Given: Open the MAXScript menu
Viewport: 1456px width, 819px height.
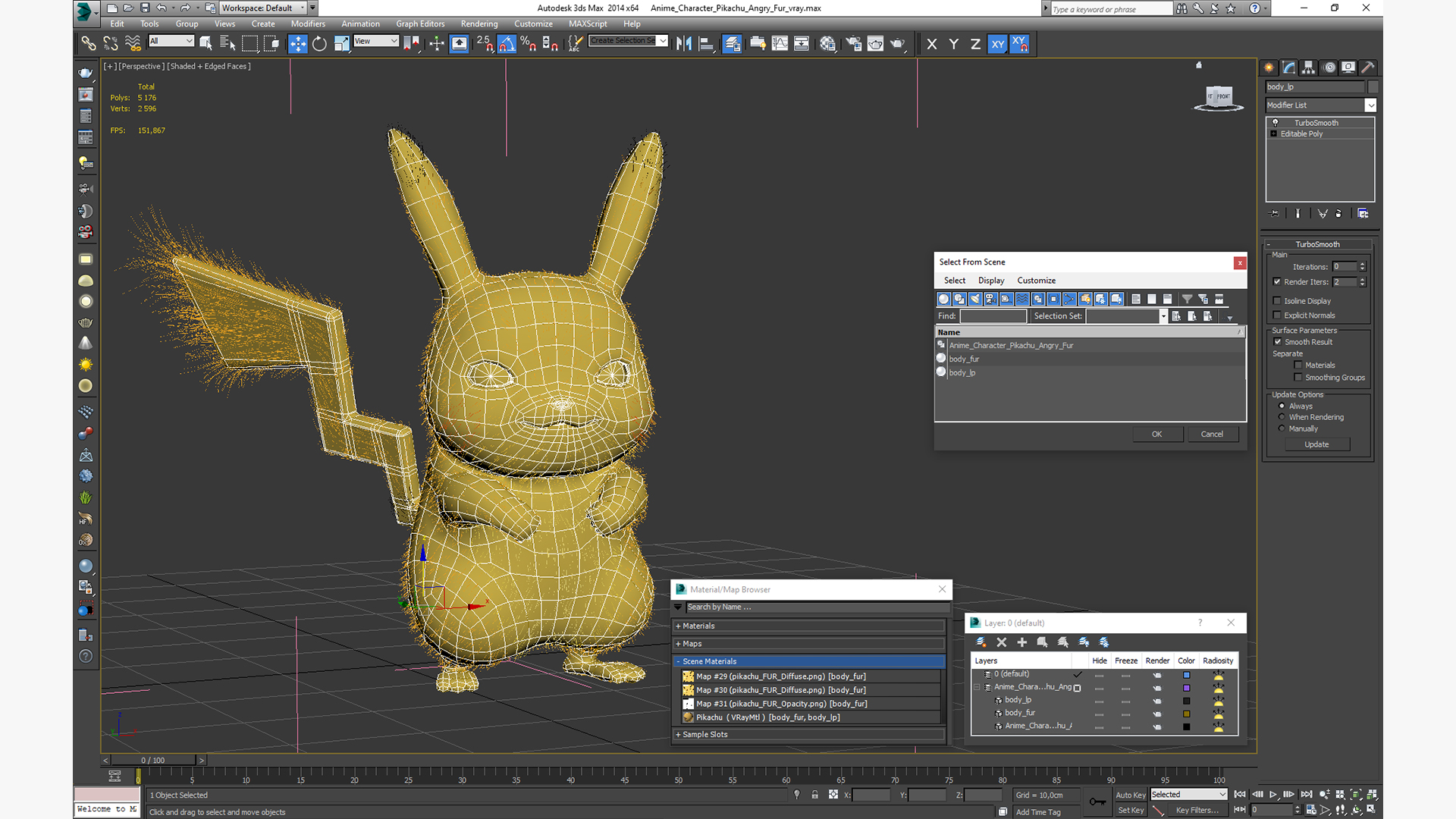Looking at the screenshot, I should tap(588, 24).
